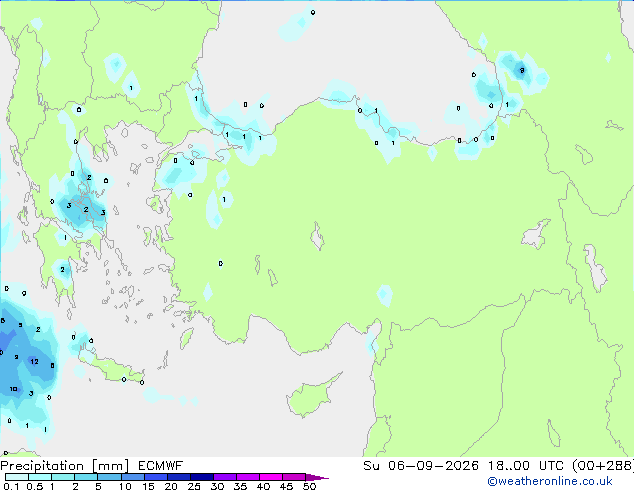Click the island of Crete on the map
The image size is (634, 490).
111,368
